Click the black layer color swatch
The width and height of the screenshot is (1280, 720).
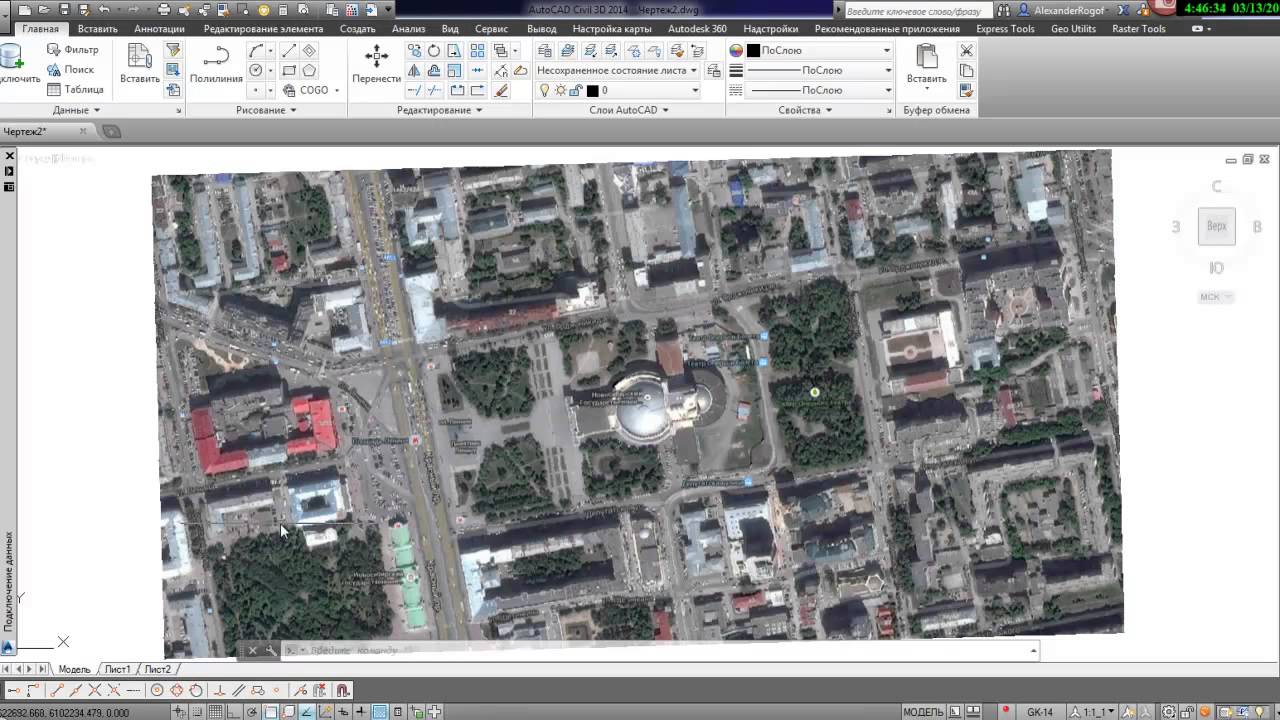pos(592,90)
